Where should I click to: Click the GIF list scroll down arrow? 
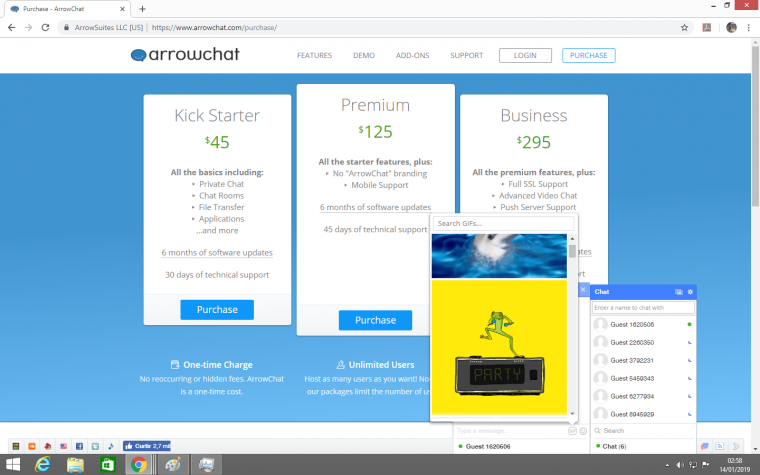pos(572,413)
